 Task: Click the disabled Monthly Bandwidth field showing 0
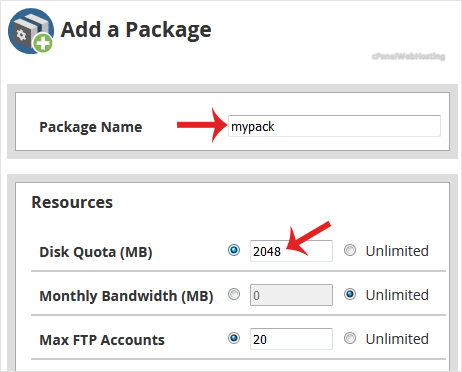coord(291,295)
